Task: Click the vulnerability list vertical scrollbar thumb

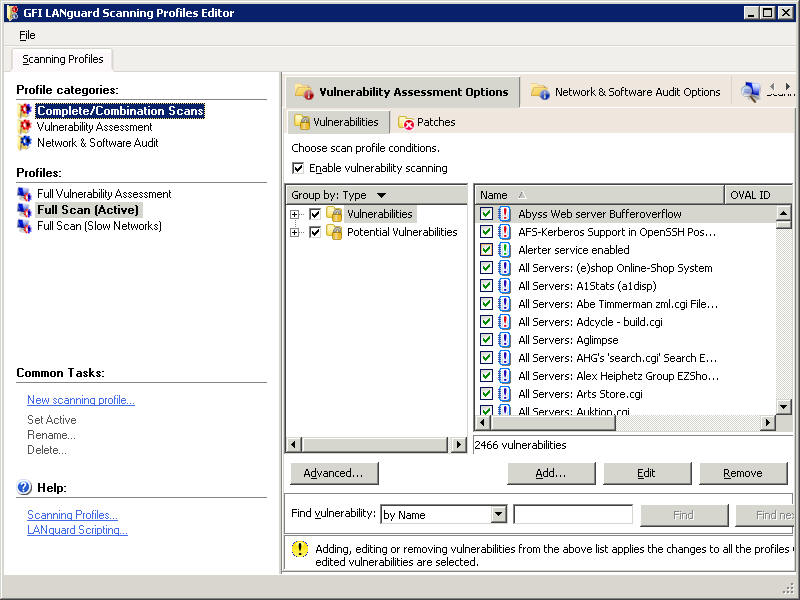Action: (x=783, y=223)
